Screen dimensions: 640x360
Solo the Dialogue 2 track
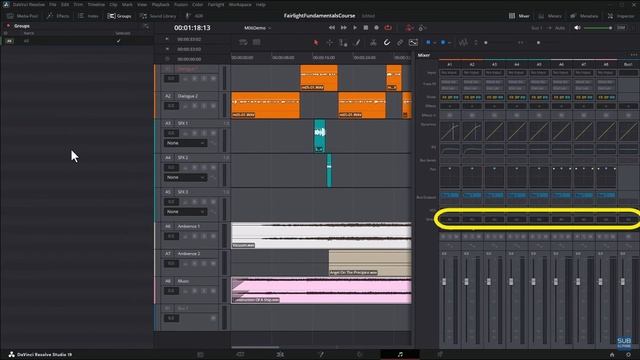(x=204, y=106)
